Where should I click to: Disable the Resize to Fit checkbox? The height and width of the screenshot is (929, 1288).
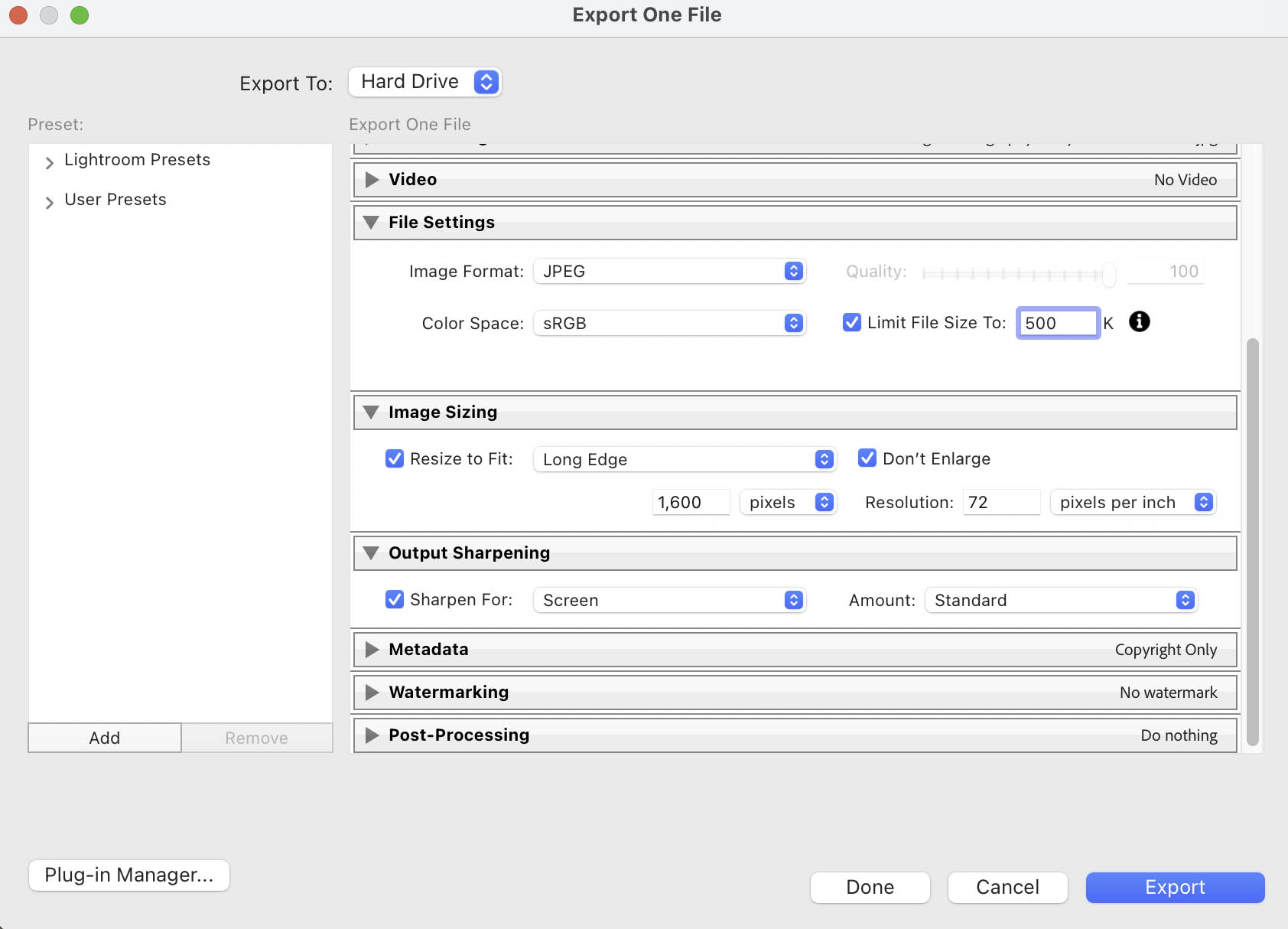[395, 458]
